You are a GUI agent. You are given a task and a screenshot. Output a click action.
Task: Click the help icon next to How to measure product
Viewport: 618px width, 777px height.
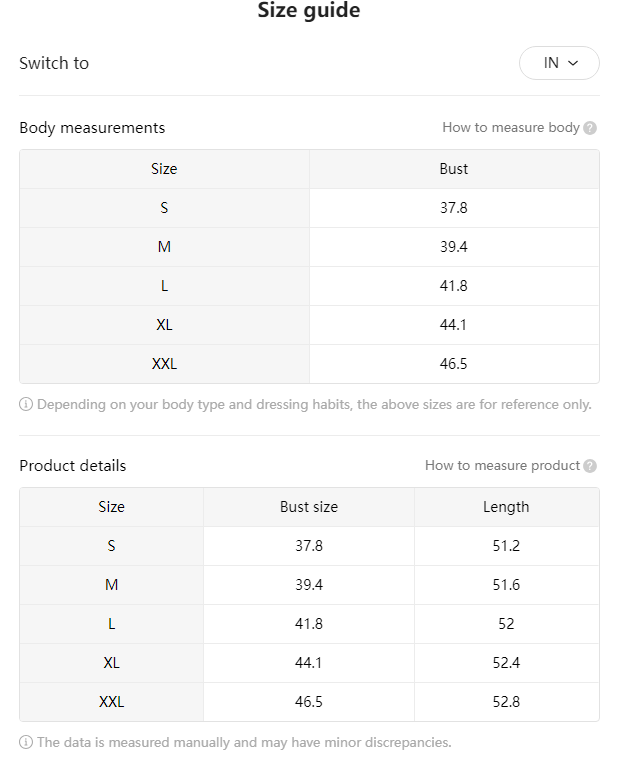coord(590,466)
